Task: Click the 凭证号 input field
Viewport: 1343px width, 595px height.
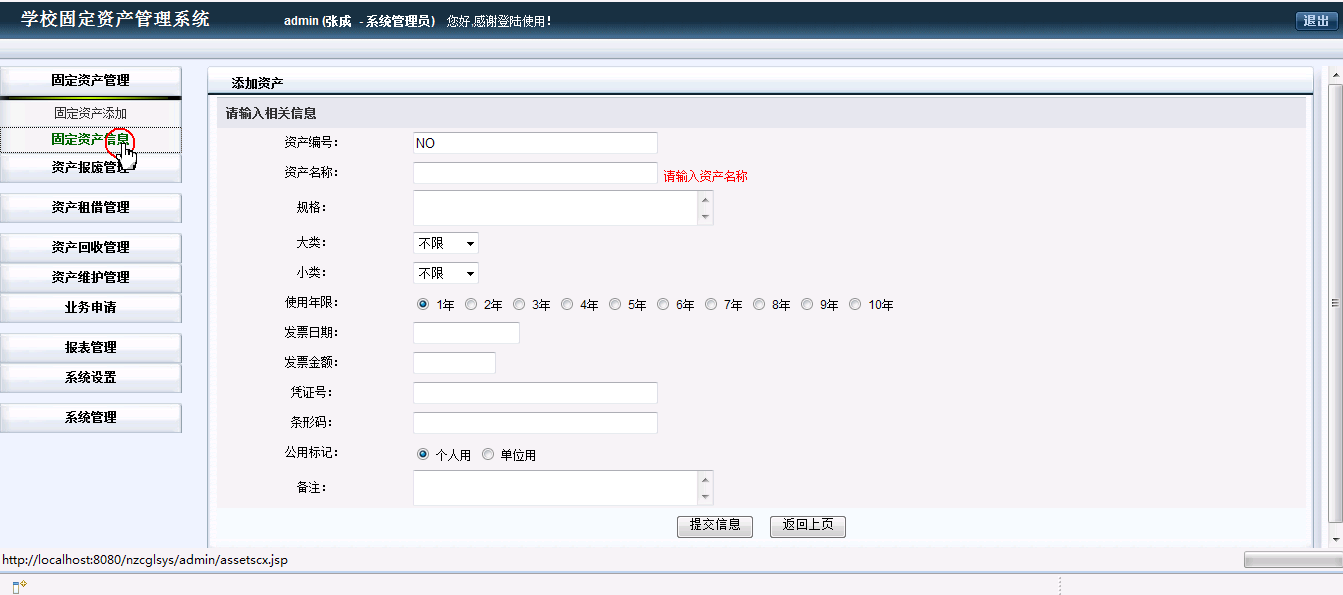Action: pyautogui.click(x=535, y=393)
